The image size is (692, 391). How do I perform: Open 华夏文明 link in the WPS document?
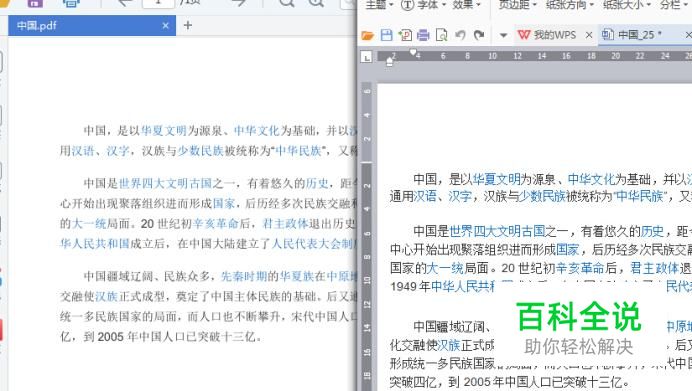496,179
